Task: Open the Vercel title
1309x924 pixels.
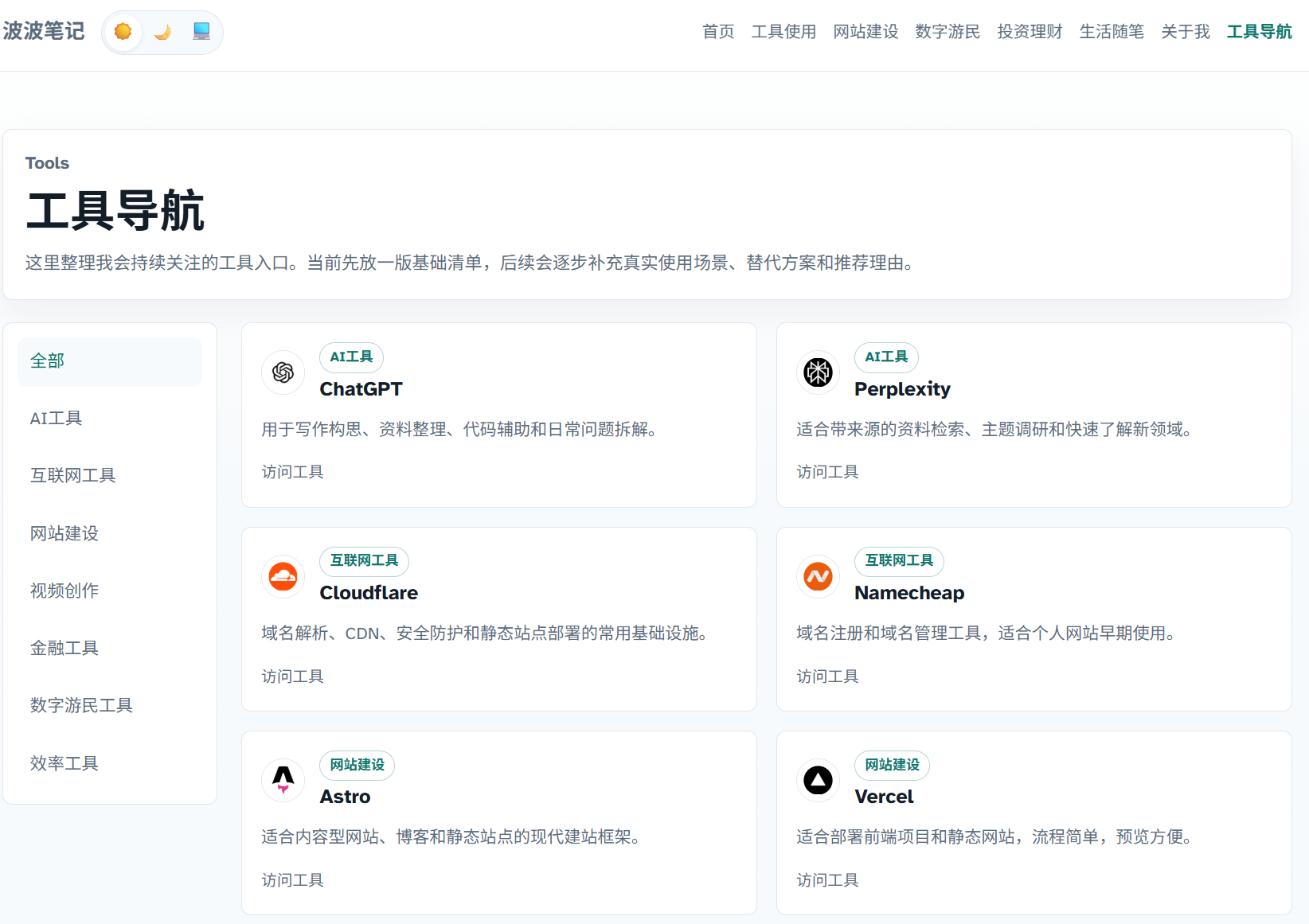Action: tap(884, 797)
